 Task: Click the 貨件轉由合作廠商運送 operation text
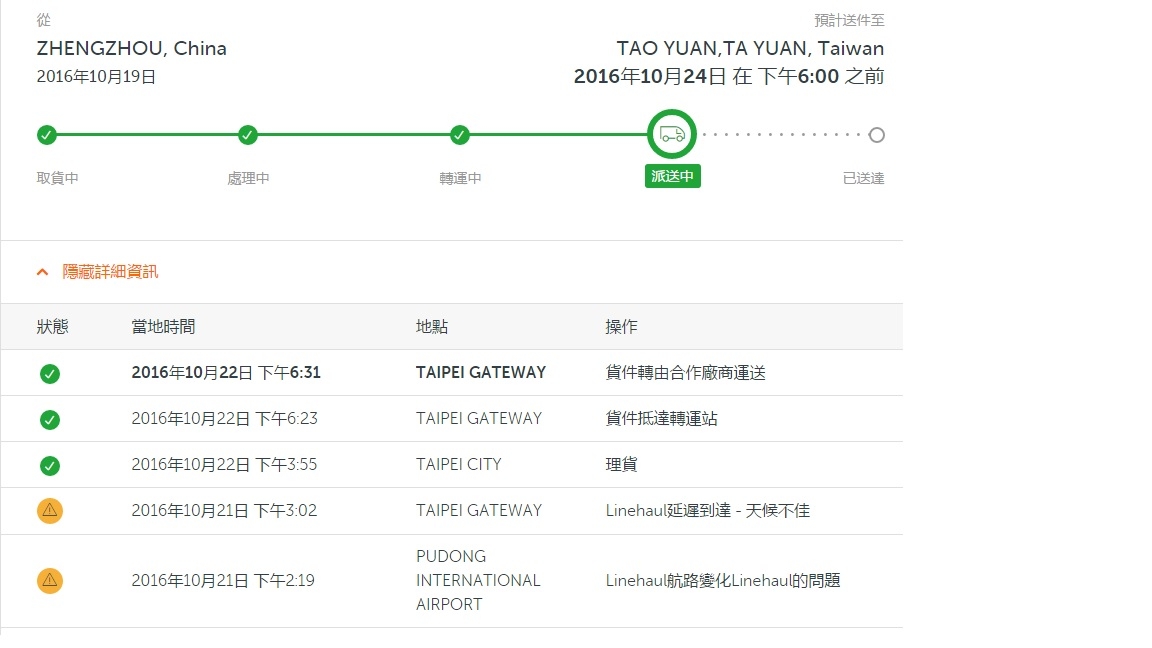[685, 373]
